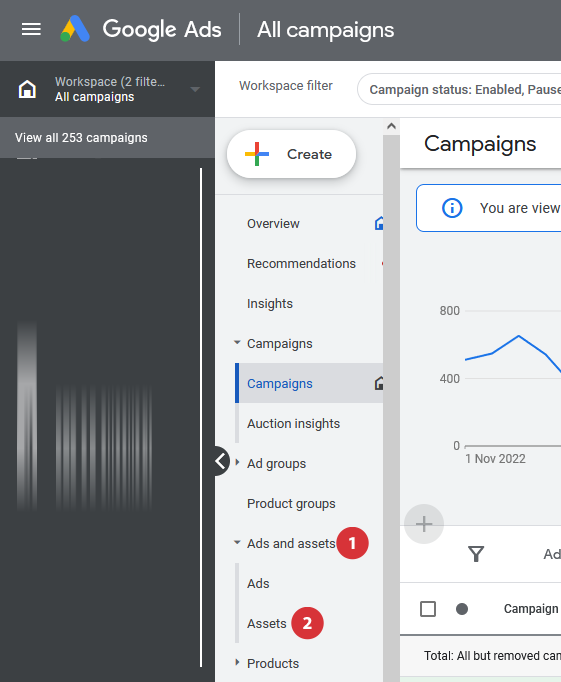Click home icon next to Campaigns item
561x682 pixels.
[379, 383]
